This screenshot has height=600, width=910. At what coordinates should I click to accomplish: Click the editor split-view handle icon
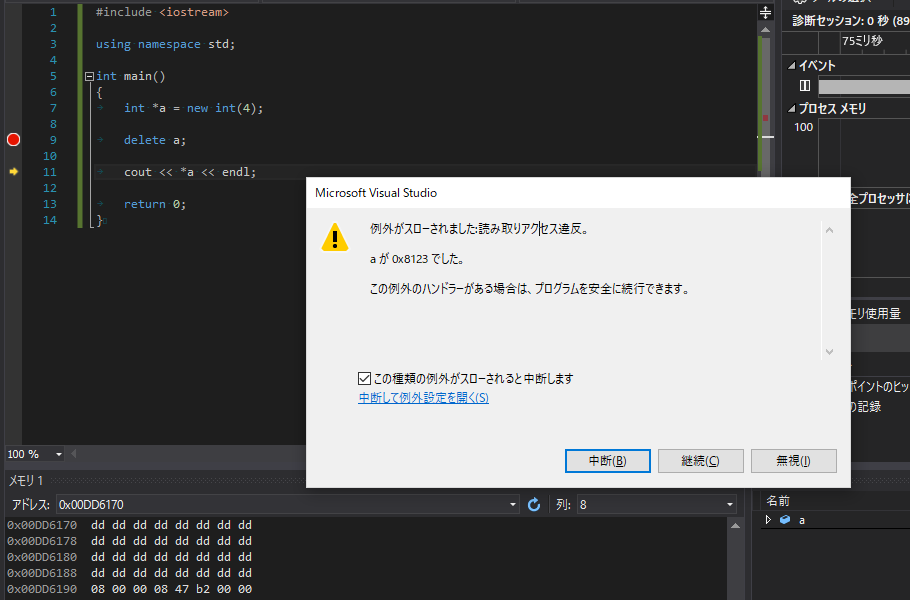tap(765, 12)
